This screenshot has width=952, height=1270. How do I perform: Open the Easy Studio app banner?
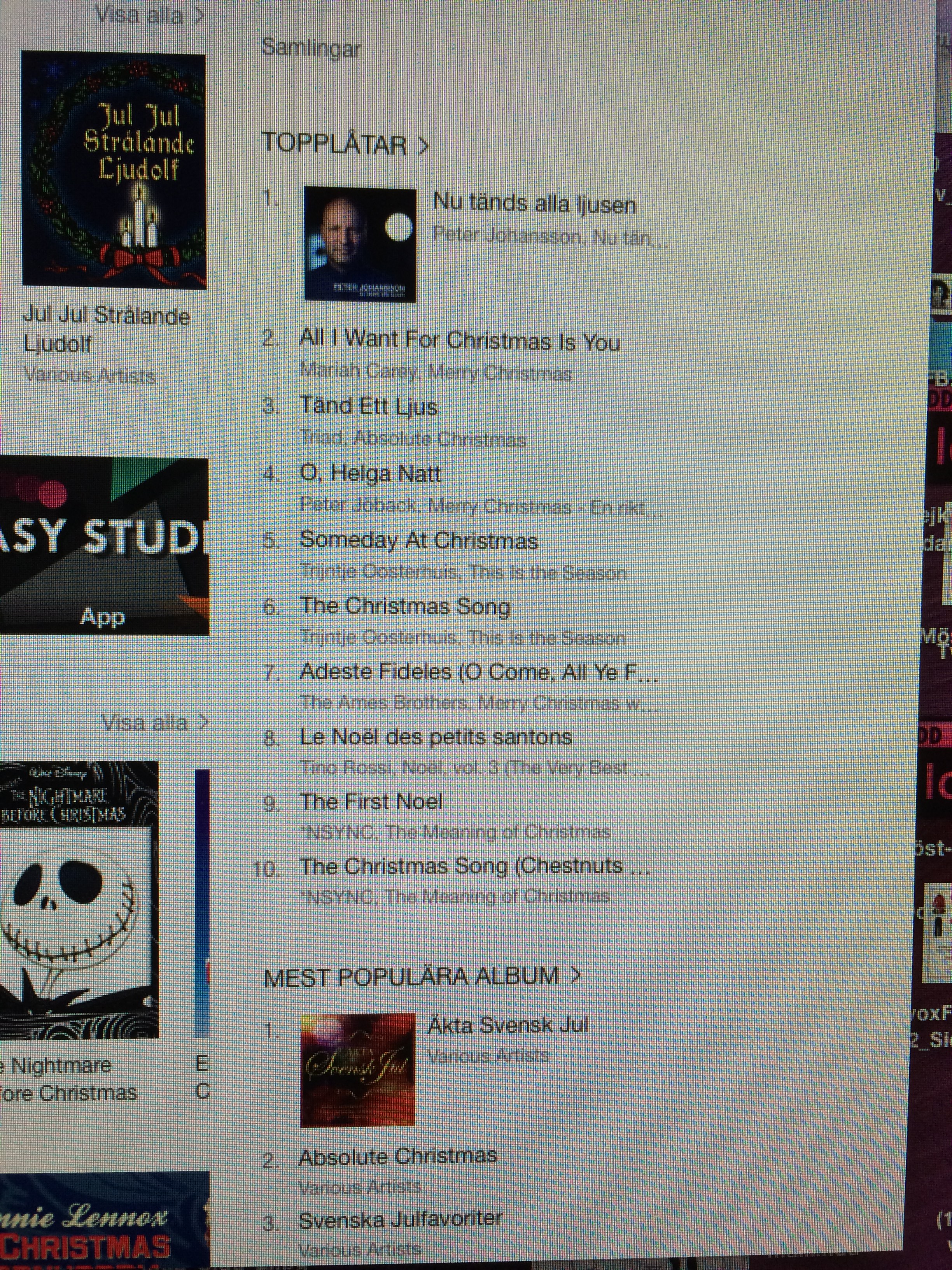(104, 546)
